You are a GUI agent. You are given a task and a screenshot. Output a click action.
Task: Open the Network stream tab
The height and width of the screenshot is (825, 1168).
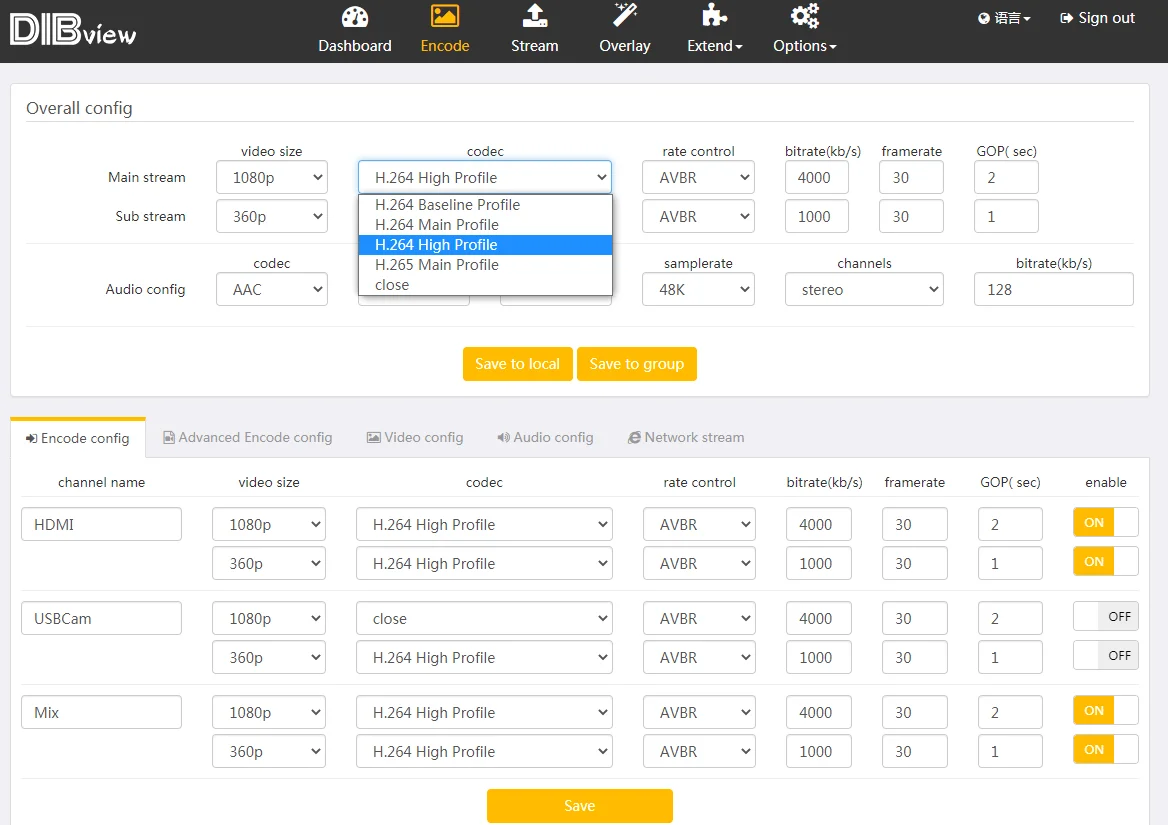click(x=686, y=438)
